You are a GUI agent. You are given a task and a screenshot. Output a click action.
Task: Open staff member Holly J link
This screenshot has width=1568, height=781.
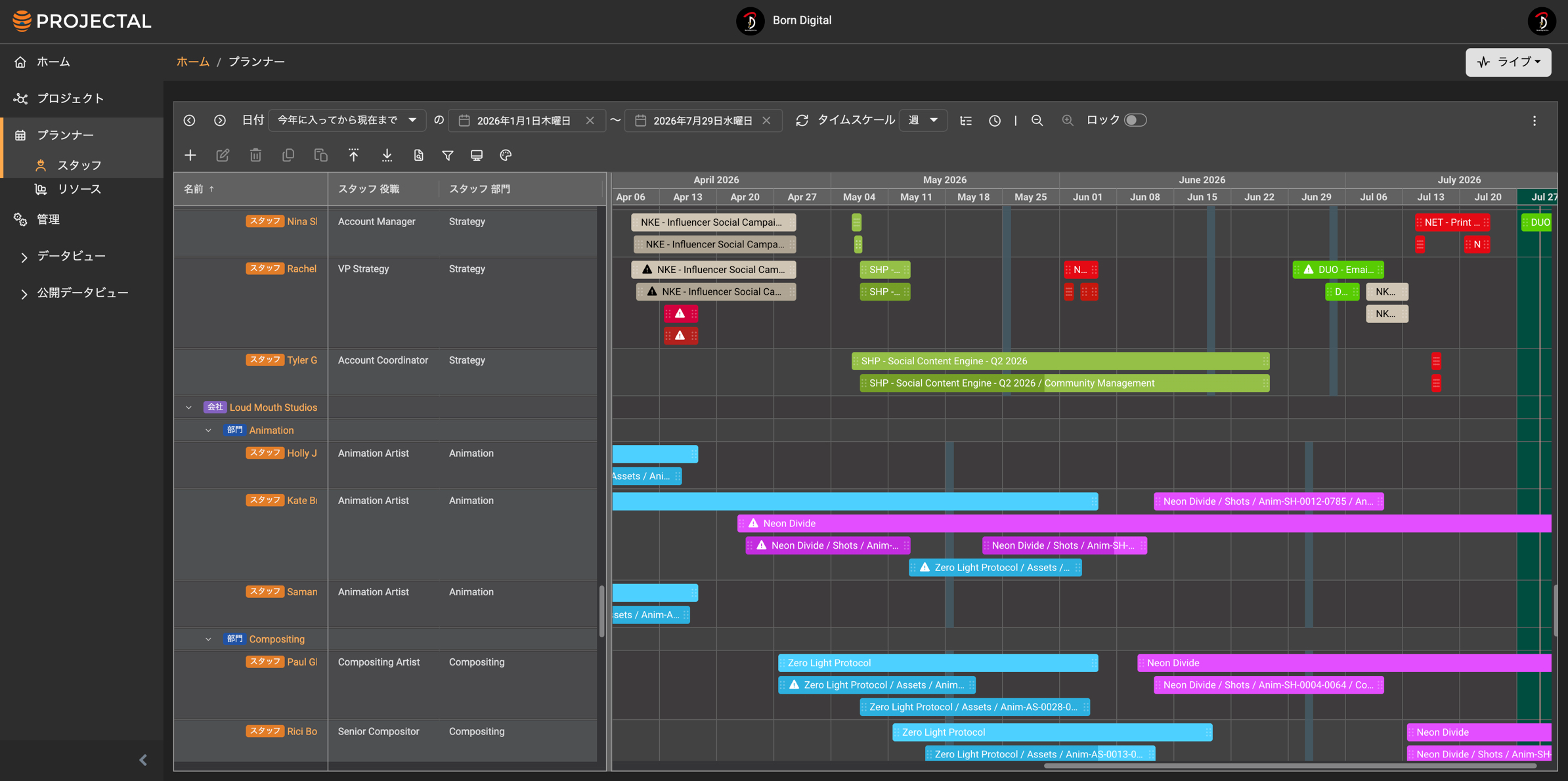tap(302, 454)
